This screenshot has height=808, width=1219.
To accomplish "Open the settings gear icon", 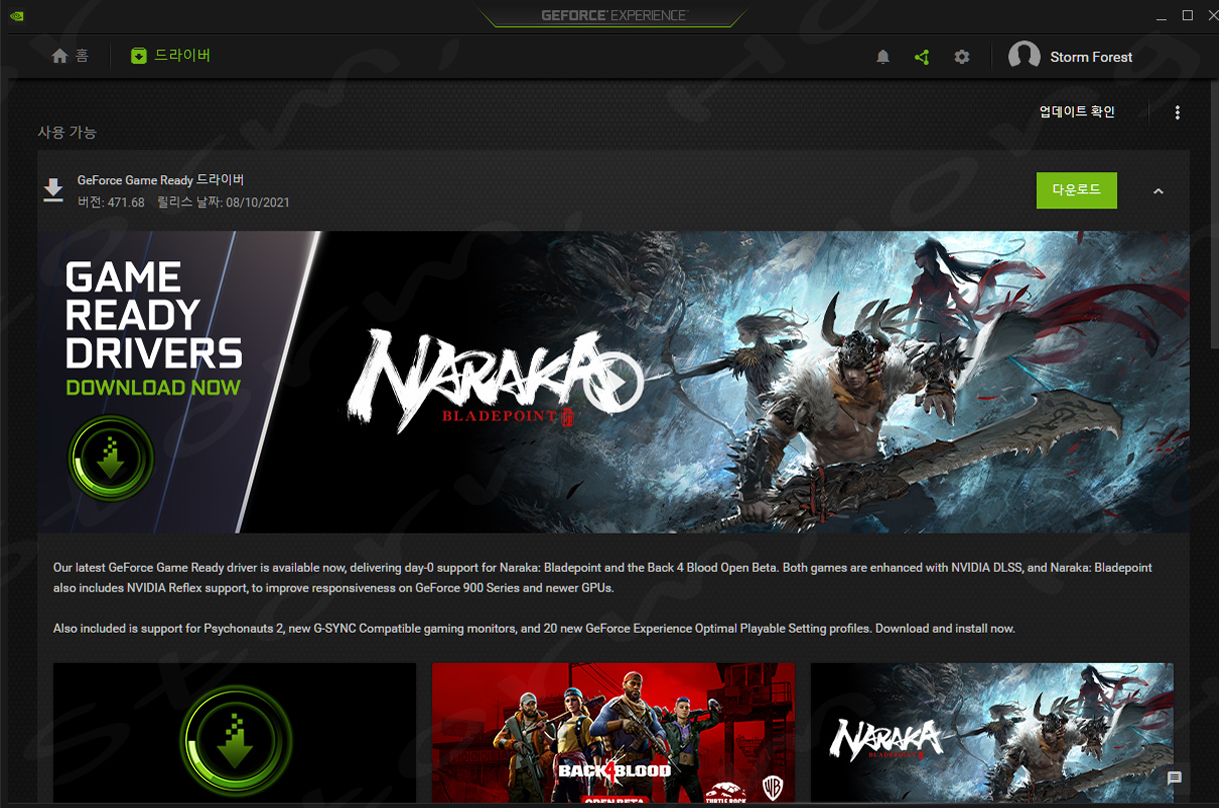I will click(962, 57).
